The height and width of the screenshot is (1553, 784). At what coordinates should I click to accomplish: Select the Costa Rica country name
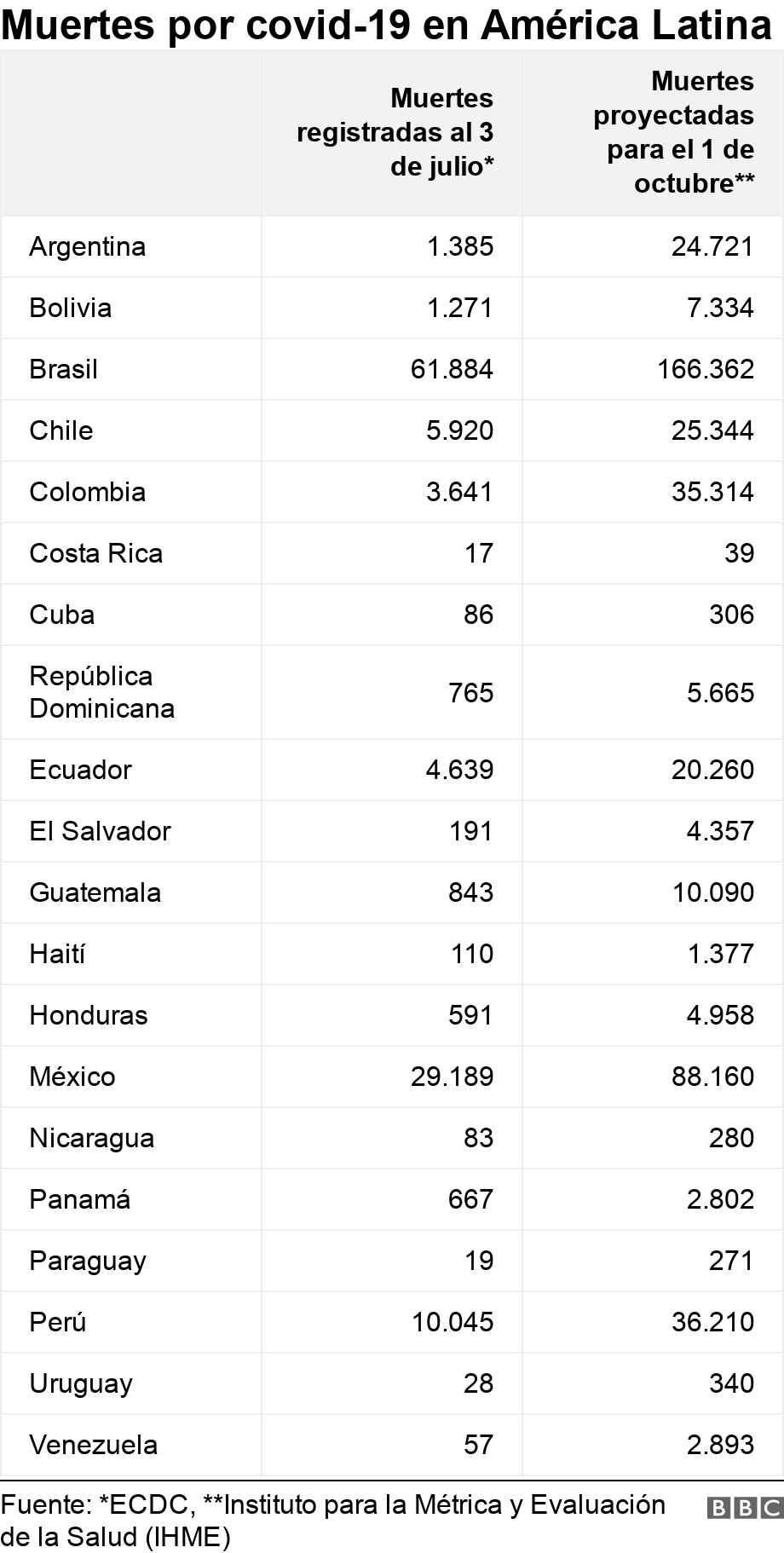[96, 553]
